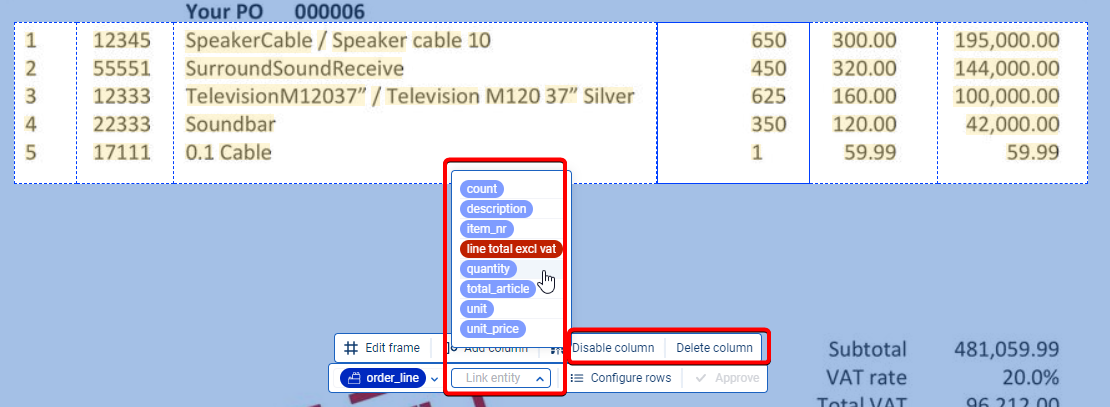
Task: Click the Configure rows label
Action: tap(631, 378)
